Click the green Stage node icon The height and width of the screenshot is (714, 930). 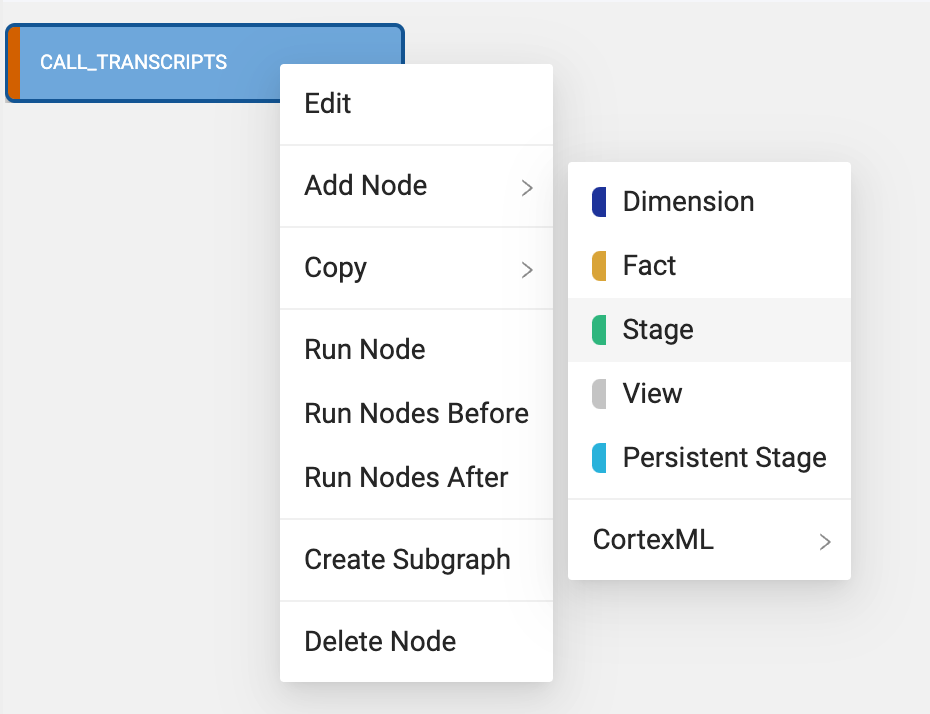[599, 330]
